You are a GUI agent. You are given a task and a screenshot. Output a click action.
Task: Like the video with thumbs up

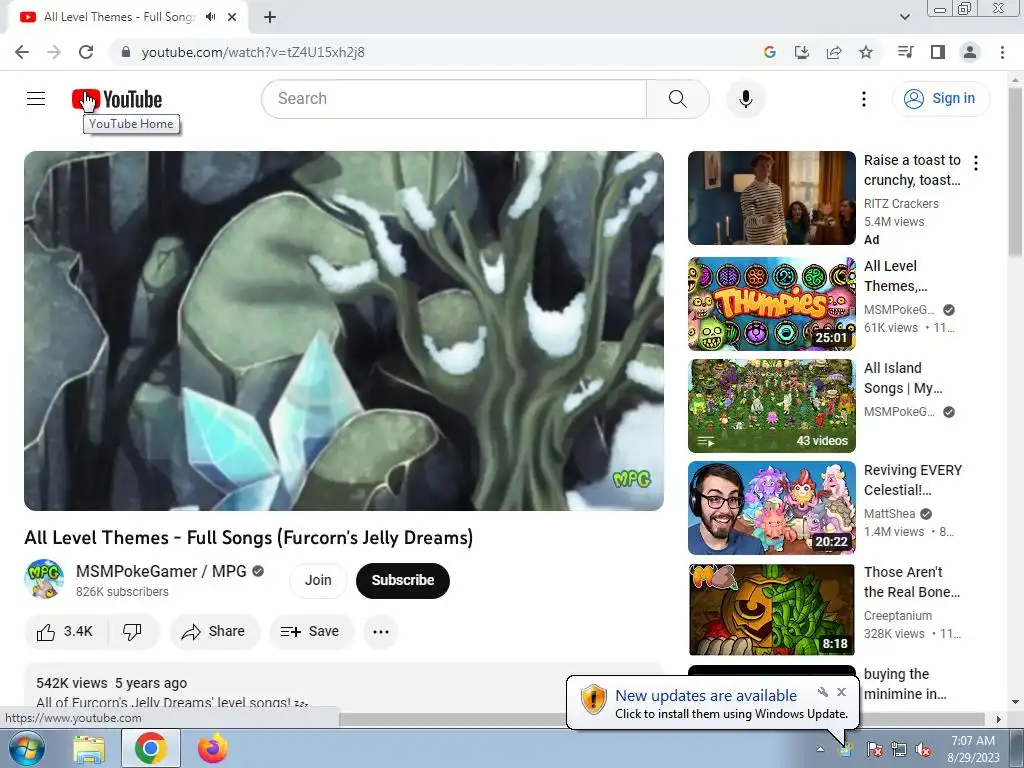pos(65,632)
